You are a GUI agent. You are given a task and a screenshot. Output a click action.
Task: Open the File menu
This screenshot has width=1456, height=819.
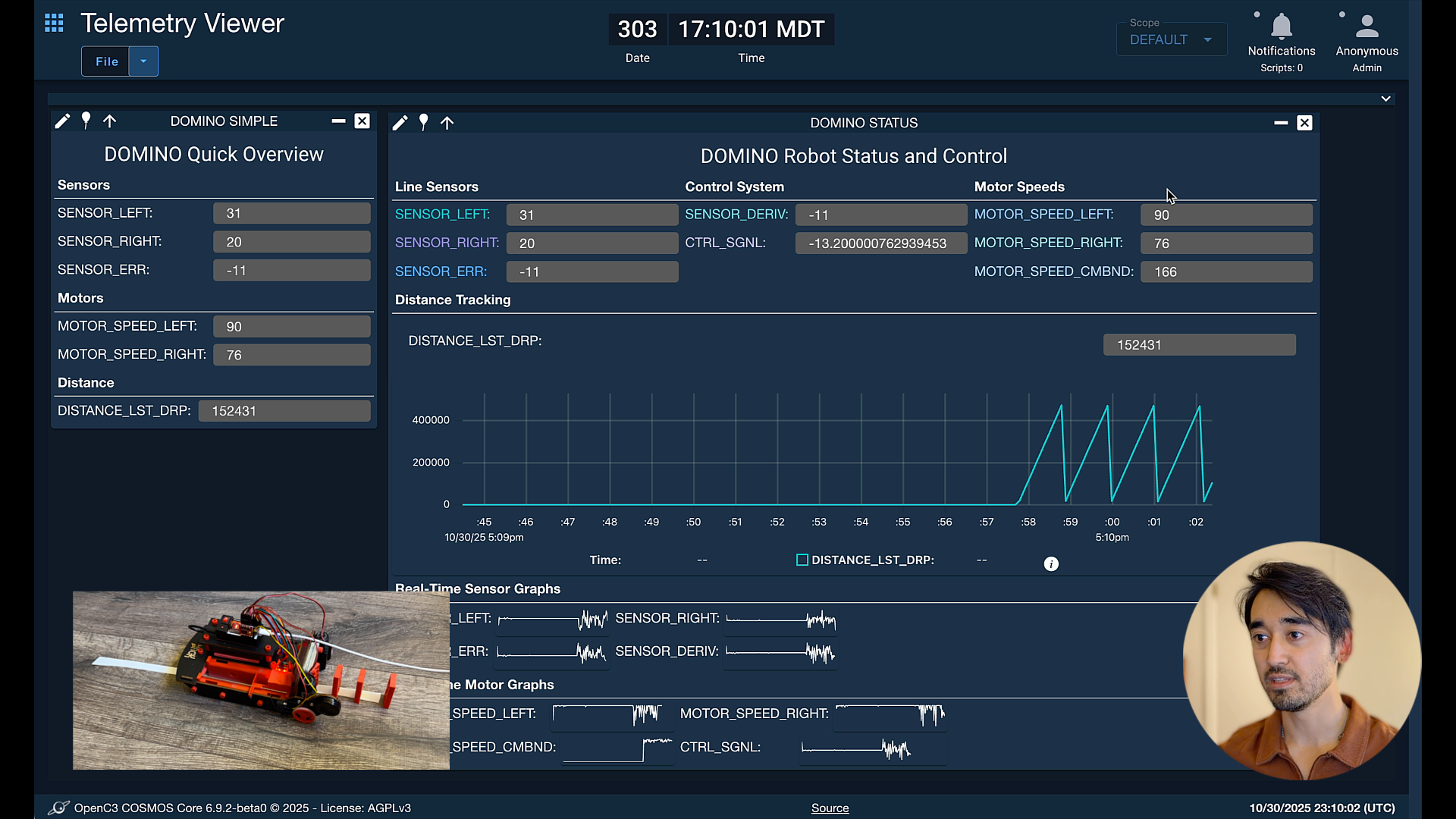click(x=106, y=61)
